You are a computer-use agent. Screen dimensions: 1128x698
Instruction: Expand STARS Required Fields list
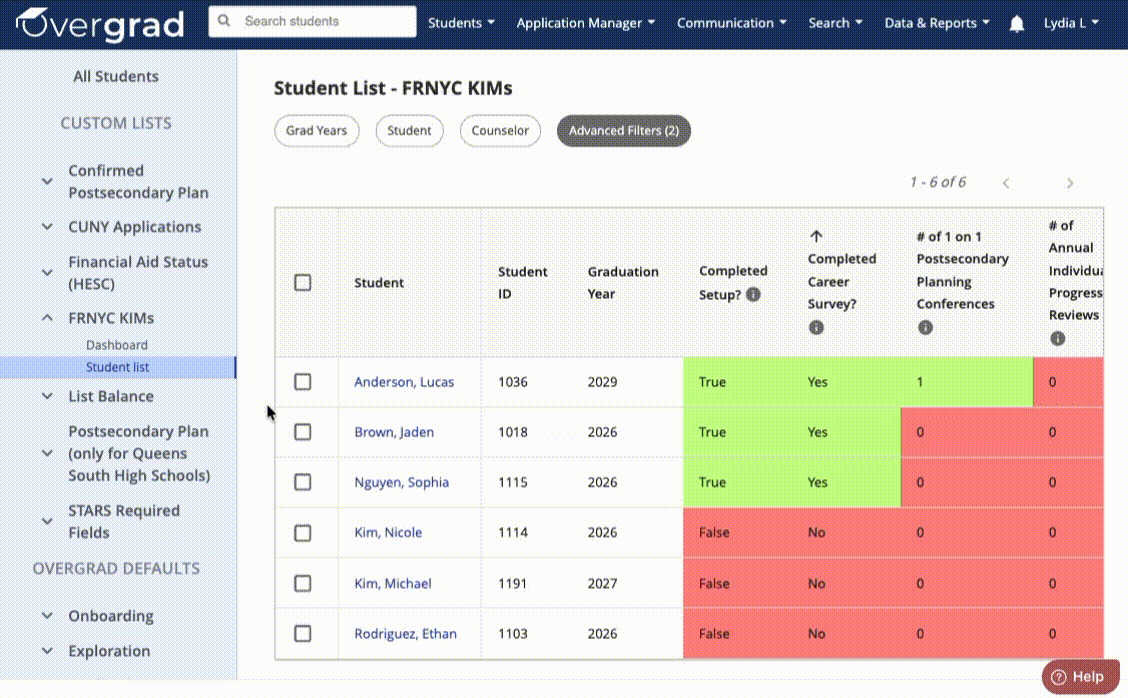tap(47, 521)
